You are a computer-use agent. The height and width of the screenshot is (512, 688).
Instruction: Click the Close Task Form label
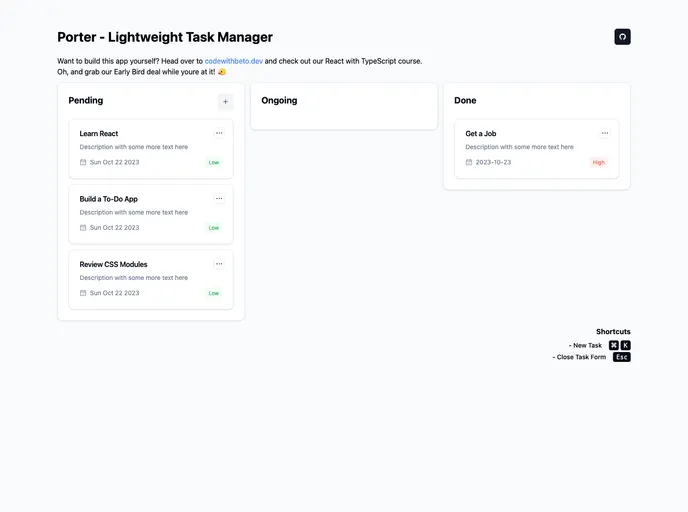[579, 357]
